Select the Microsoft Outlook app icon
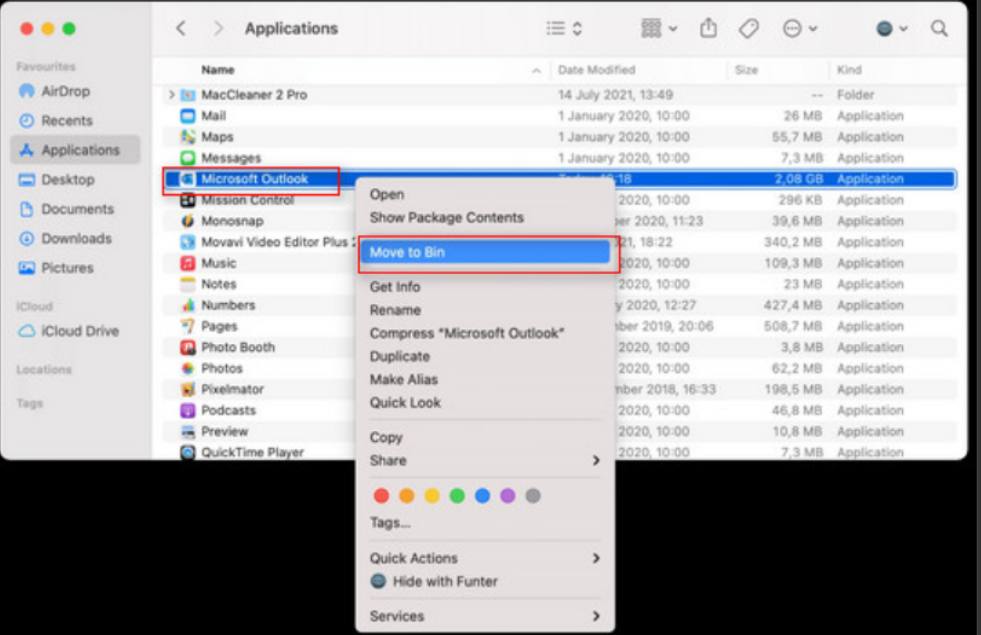The image size is (981, 635). click(187, 179)
